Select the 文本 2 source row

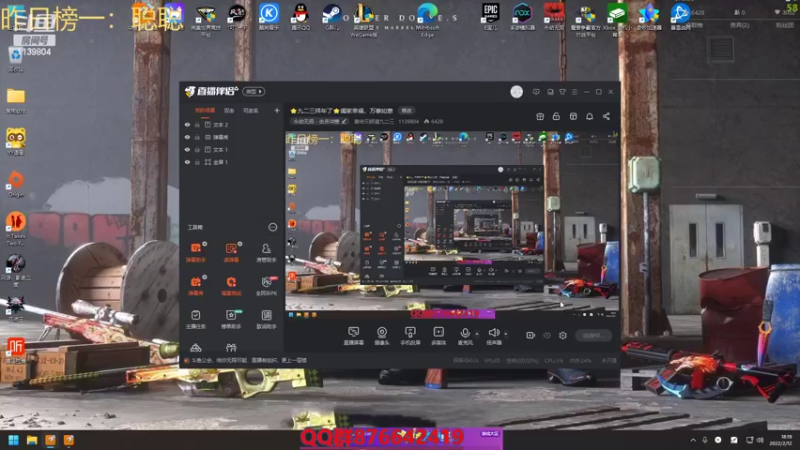coord(232,124)
